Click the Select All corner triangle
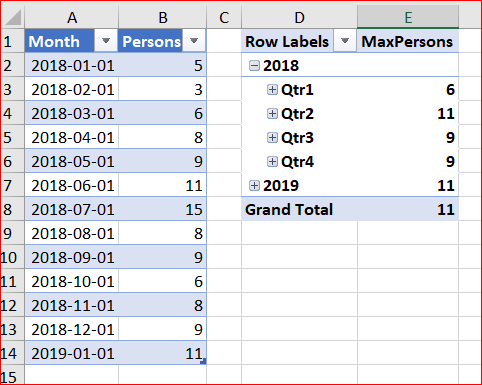Image resolution: width=482 pixels, height=385 pixels. (13, 17)
